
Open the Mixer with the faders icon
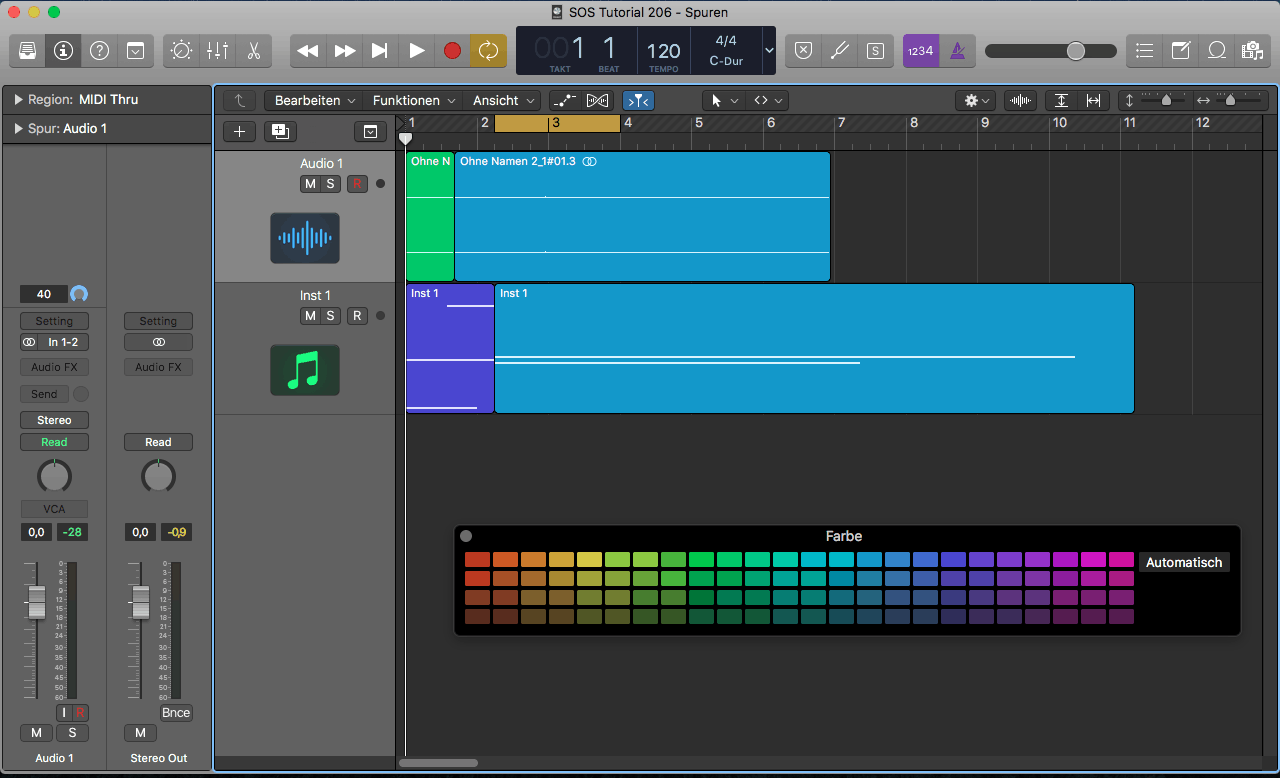coord(217,50)
